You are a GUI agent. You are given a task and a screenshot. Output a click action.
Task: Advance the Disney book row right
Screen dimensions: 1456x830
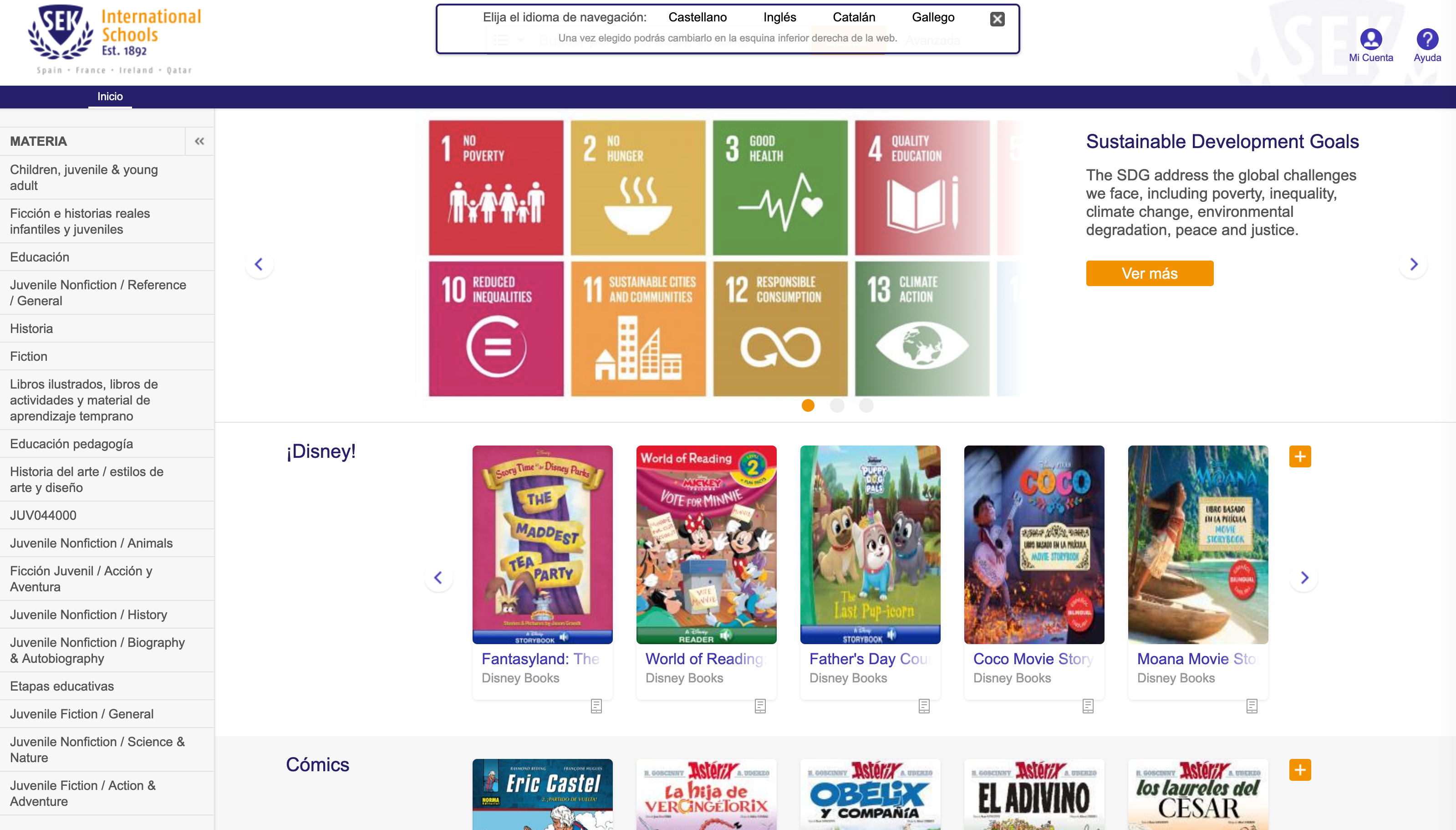[1304, 578]
